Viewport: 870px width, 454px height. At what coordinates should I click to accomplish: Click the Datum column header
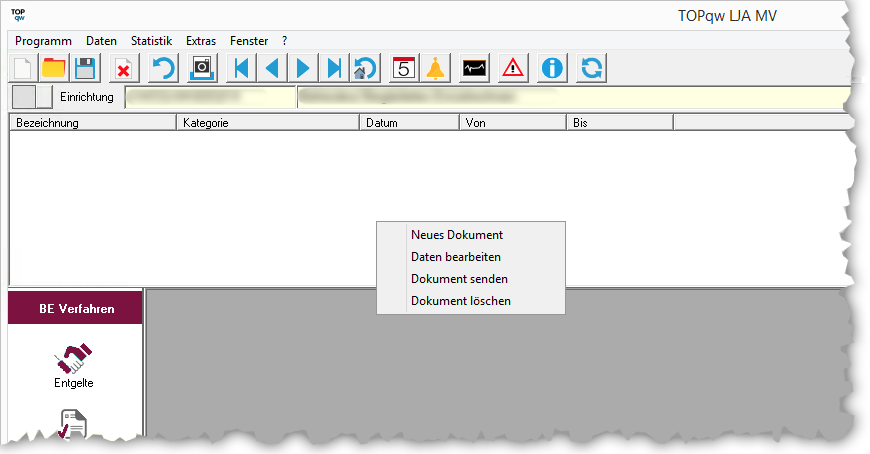(408, 123)
